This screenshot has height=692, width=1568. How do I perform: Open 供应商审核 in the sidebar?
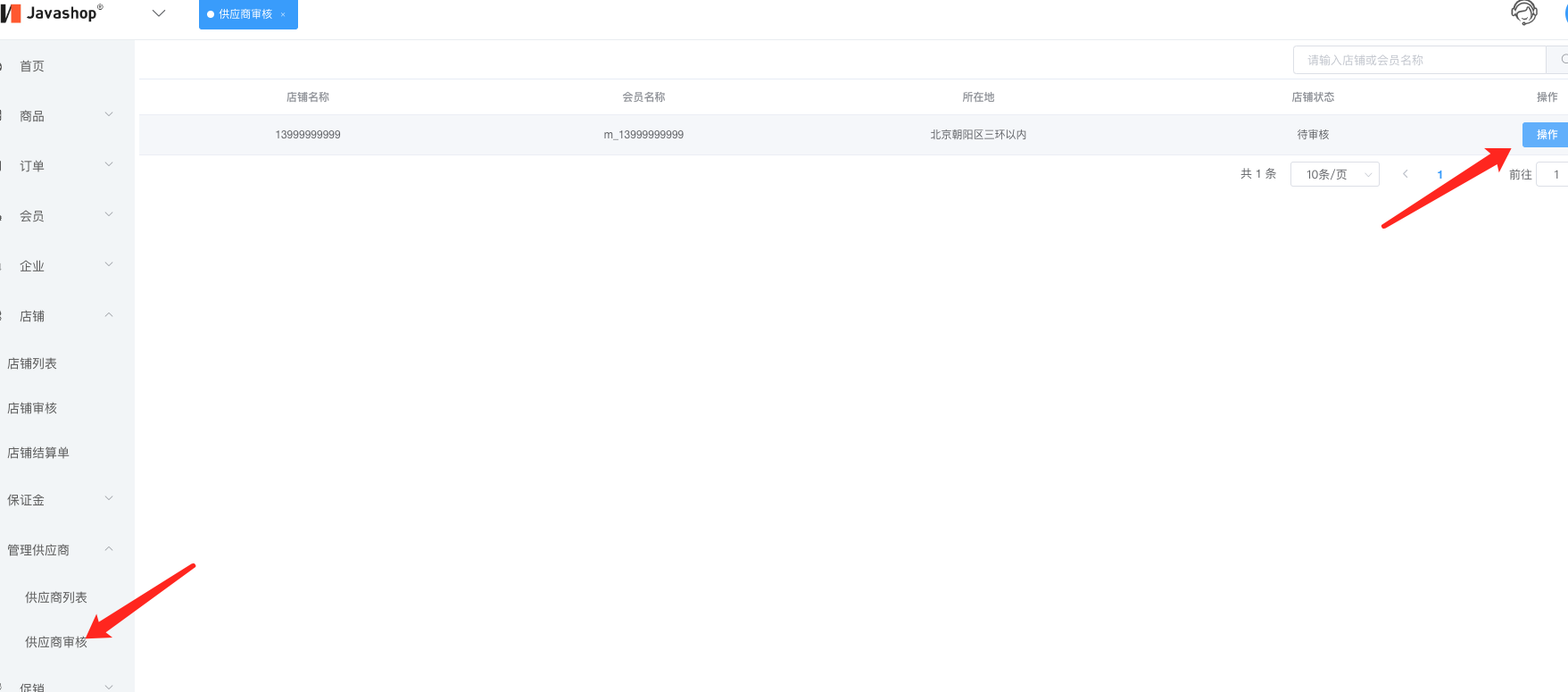click(56, 642)
